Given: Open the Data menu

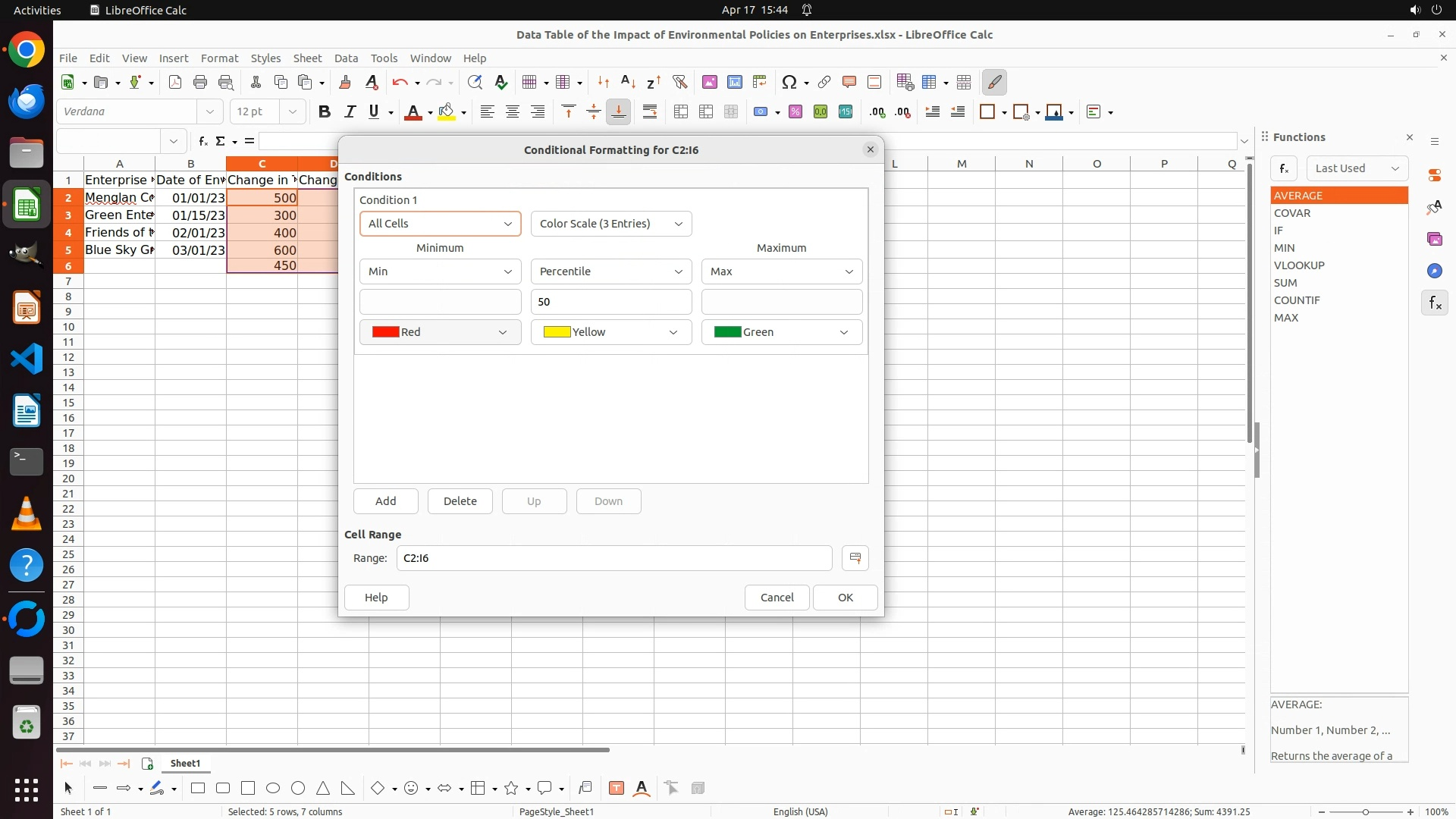Looking at the screenshot, I should (346, 58).
